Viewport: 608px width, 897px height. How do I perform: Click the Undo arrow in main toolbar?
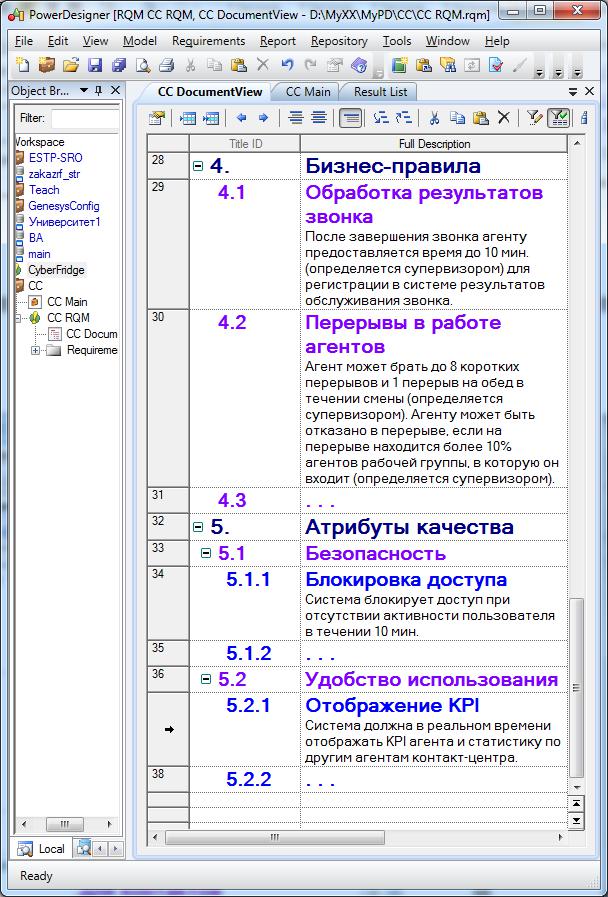tap(287, 65)
